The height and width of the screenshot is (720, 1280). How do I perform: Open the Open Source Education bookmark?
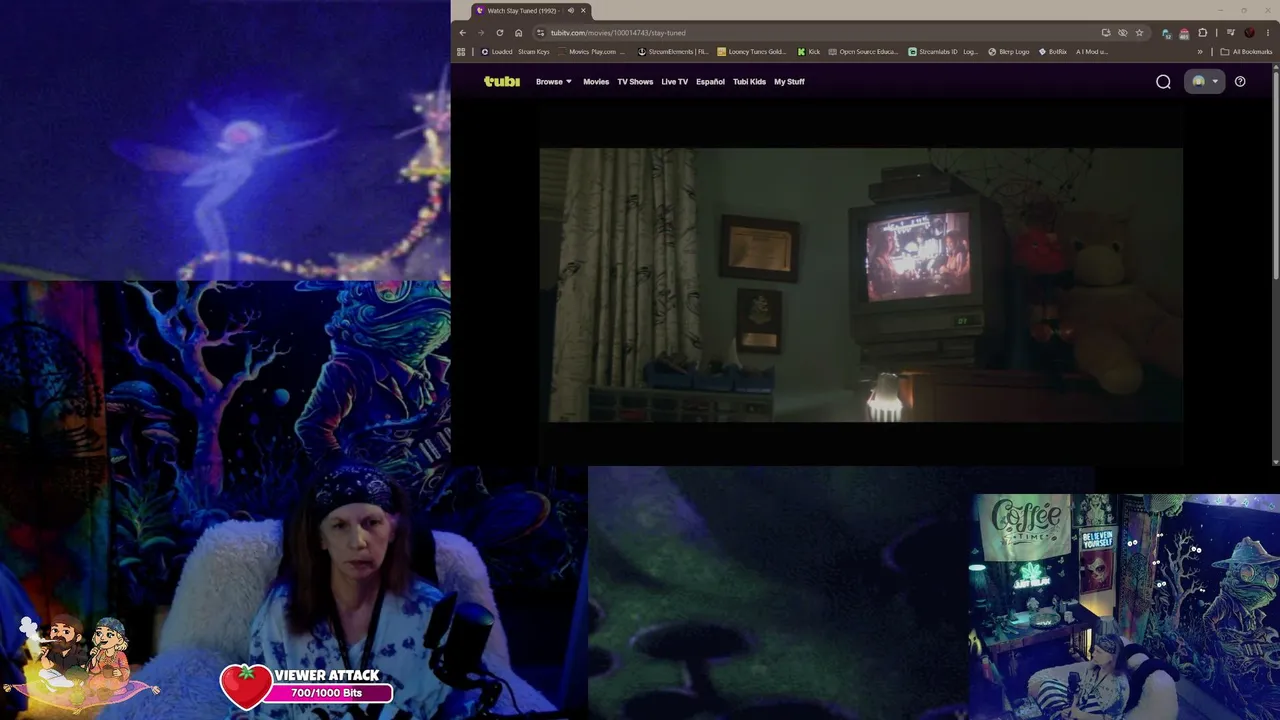(864, 52)
